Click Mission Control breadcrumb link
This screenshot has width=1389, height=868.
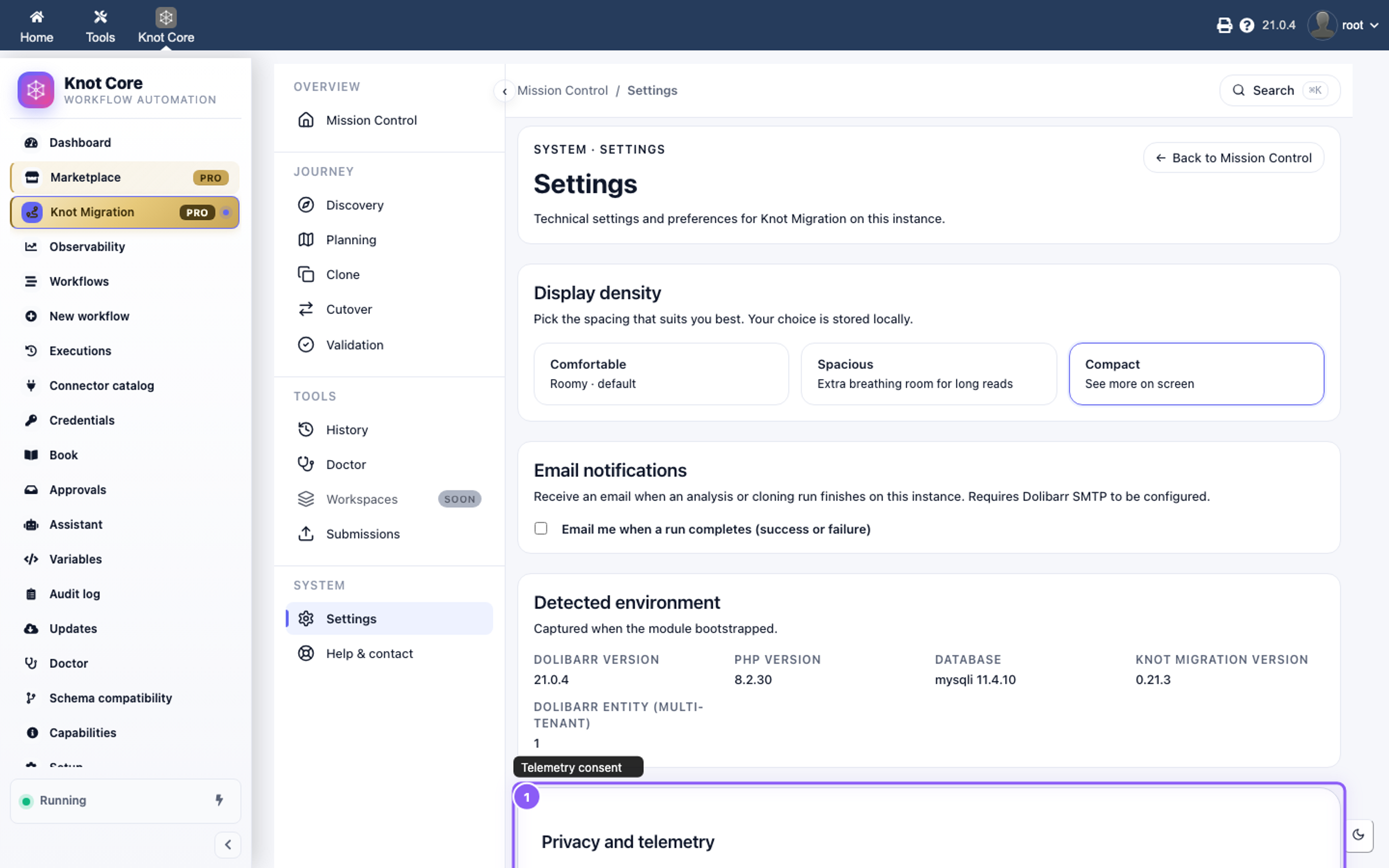[562, 91]
